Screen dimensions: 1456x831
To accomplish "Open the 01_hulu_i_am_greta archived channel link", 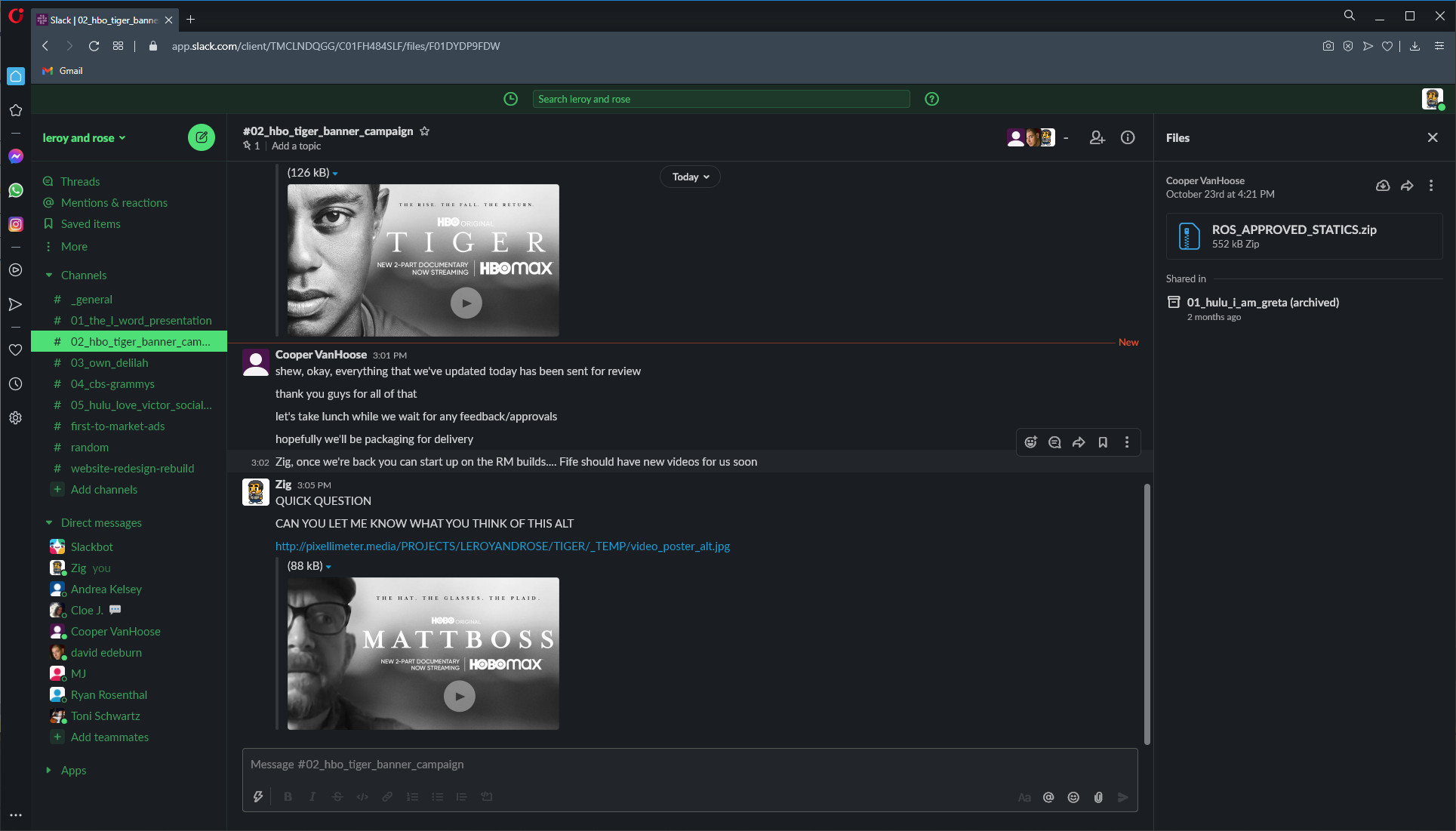I will click(x=1263, y=303).
